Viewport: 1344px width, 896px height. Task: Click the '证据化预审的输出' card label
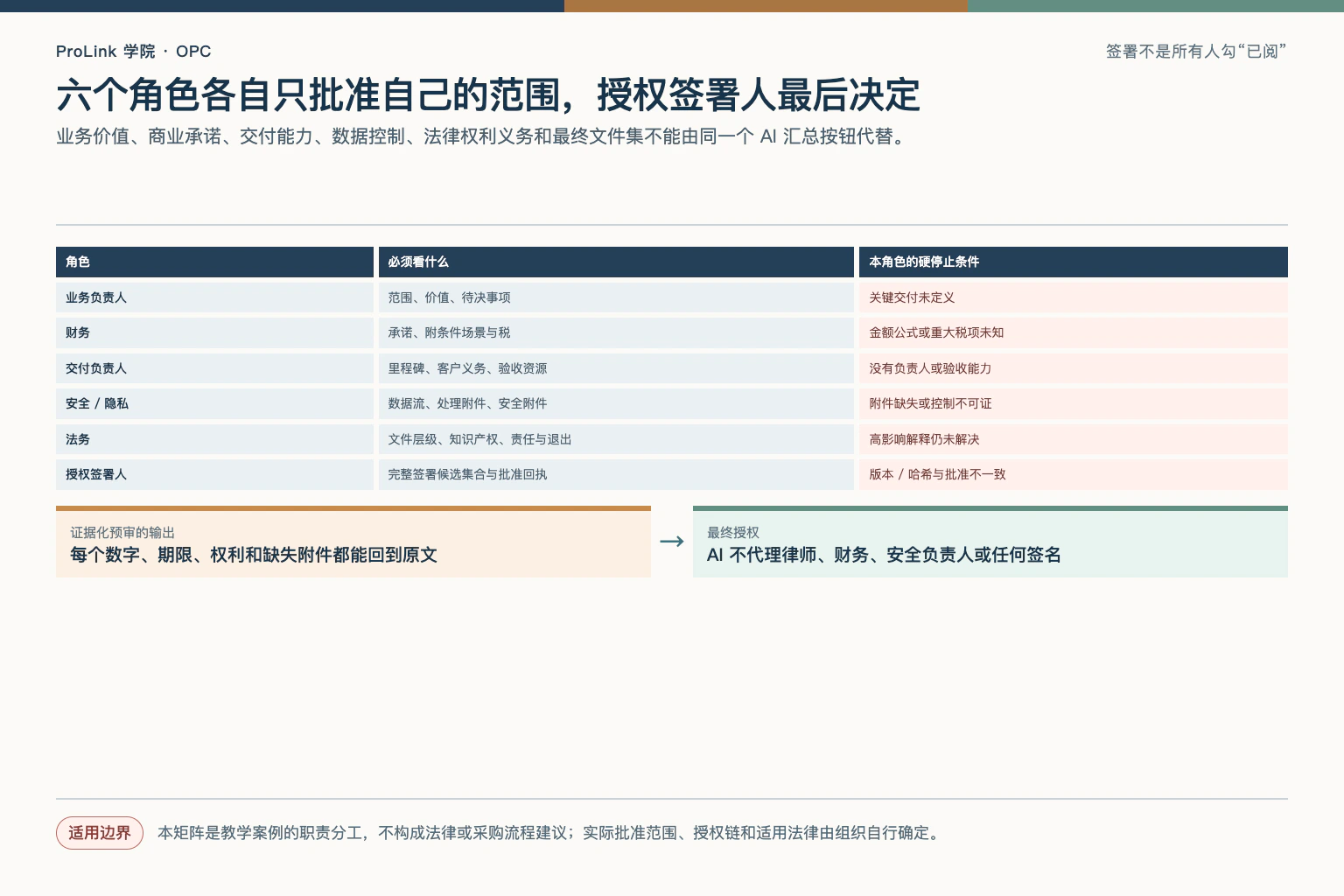(122, 533)
